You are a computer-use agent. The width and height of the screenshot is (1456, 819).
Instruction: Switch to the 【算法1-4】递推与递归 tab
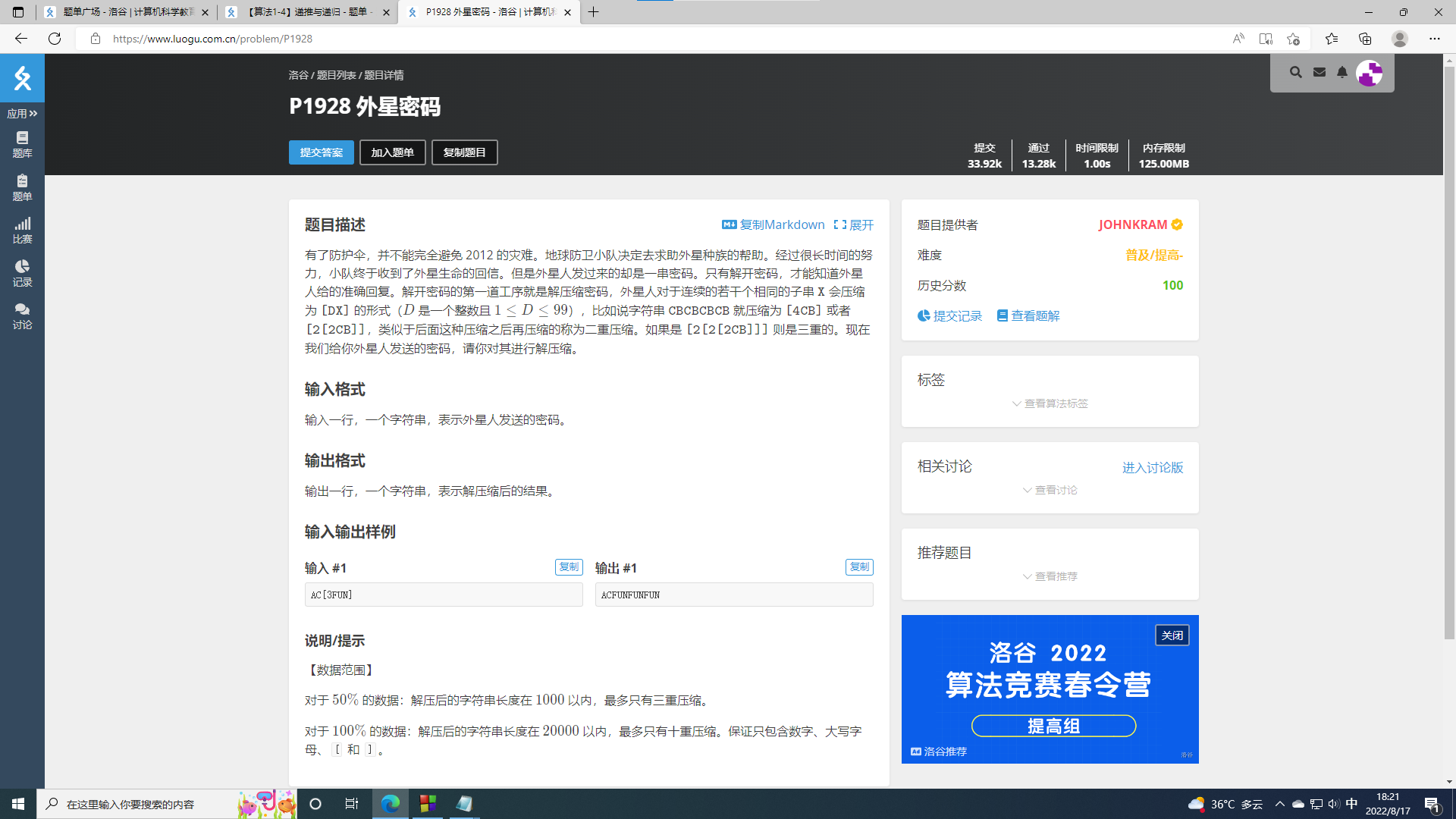[309, 12]
